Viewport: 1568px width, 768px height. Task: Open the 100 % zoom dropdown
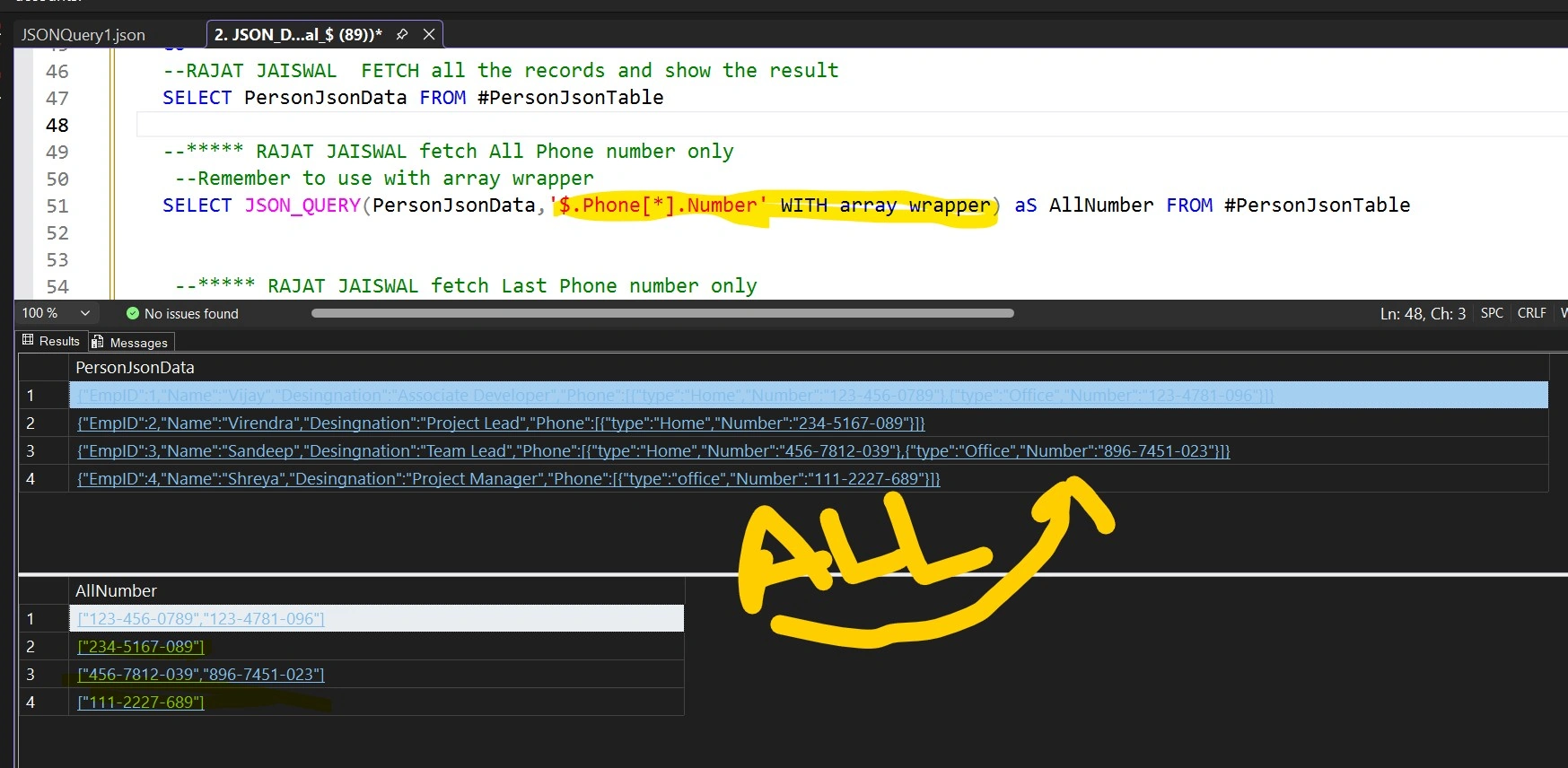pos(57,313)
